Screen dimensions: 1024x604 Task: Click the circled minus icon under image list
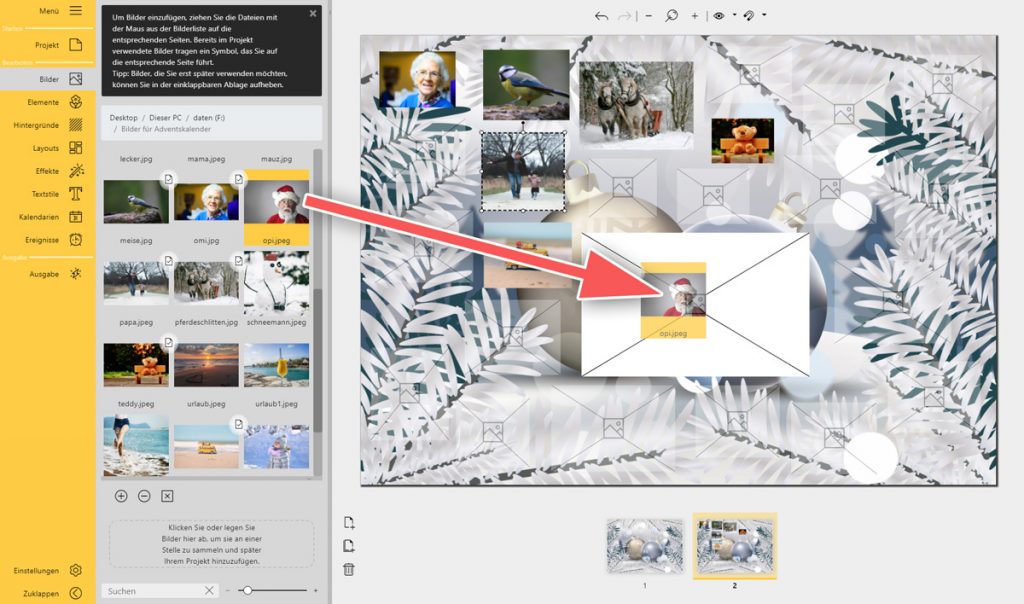point(144,496)
